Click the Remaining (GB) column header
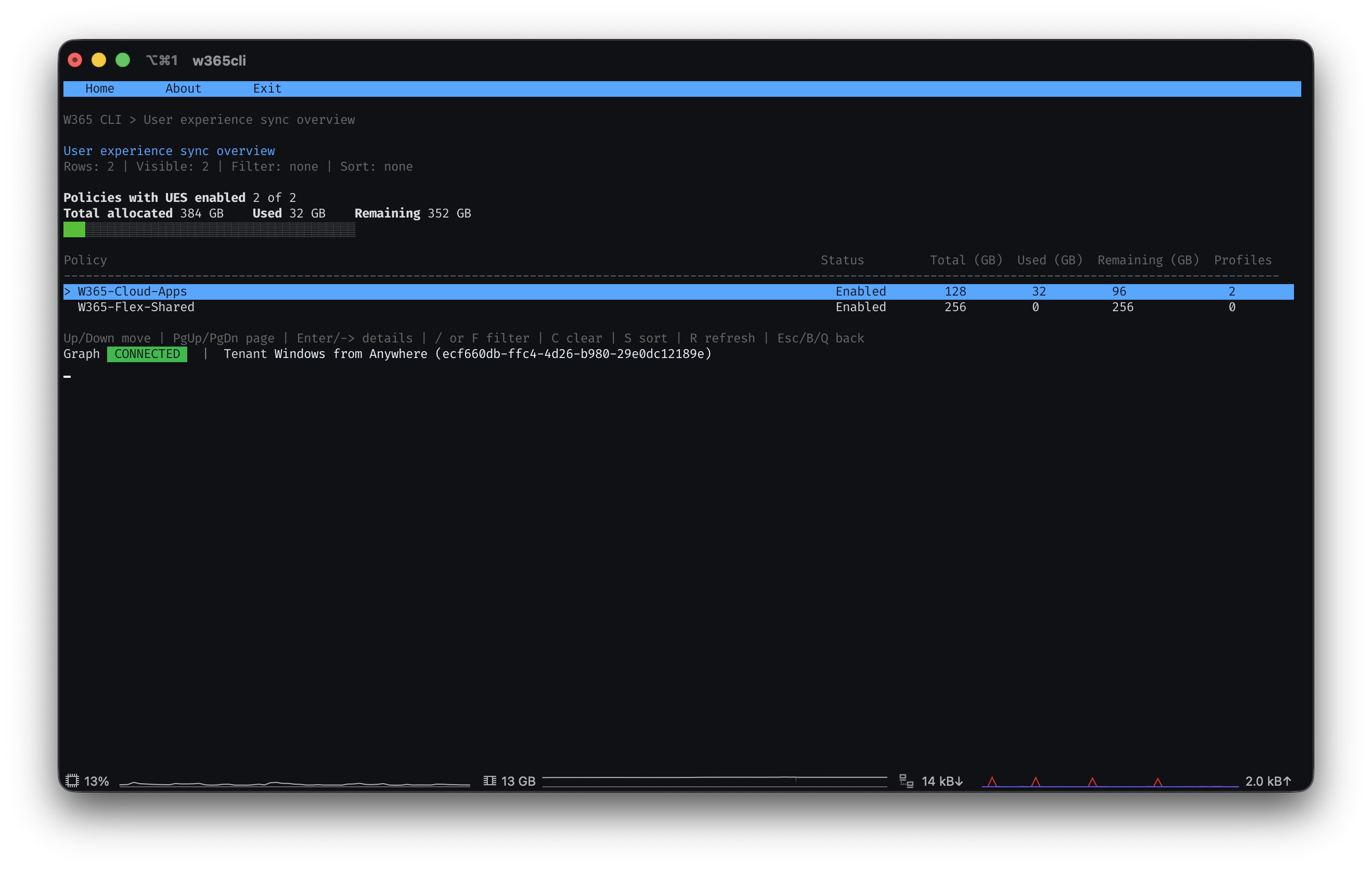The height and width of the screenshot is (869, 1372). (1148, 260)
